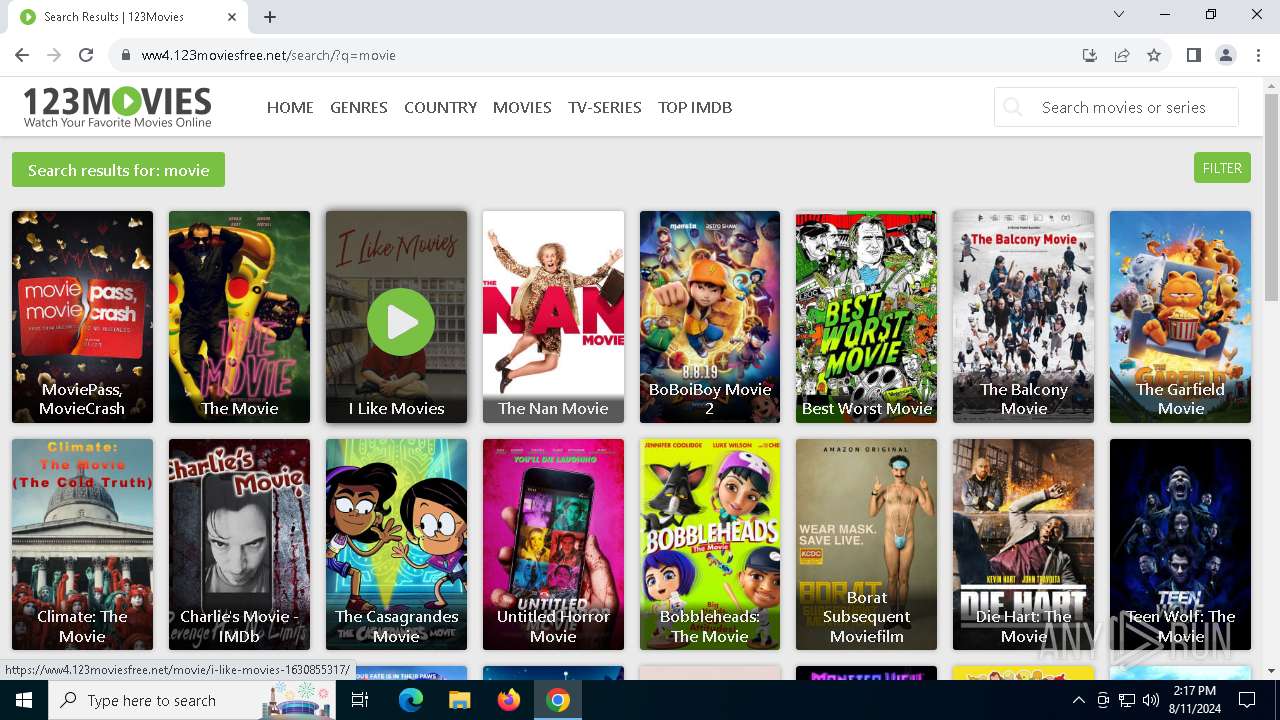Show hidden tray icons chevron

[x=1079, y=700]
